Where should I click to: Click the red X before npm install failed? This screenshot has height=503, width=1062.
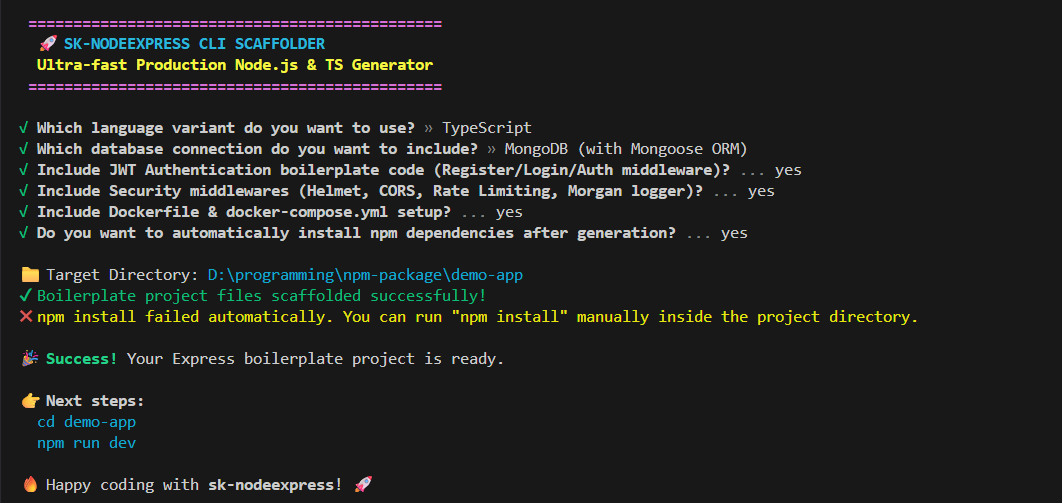(x=26, y=317)
